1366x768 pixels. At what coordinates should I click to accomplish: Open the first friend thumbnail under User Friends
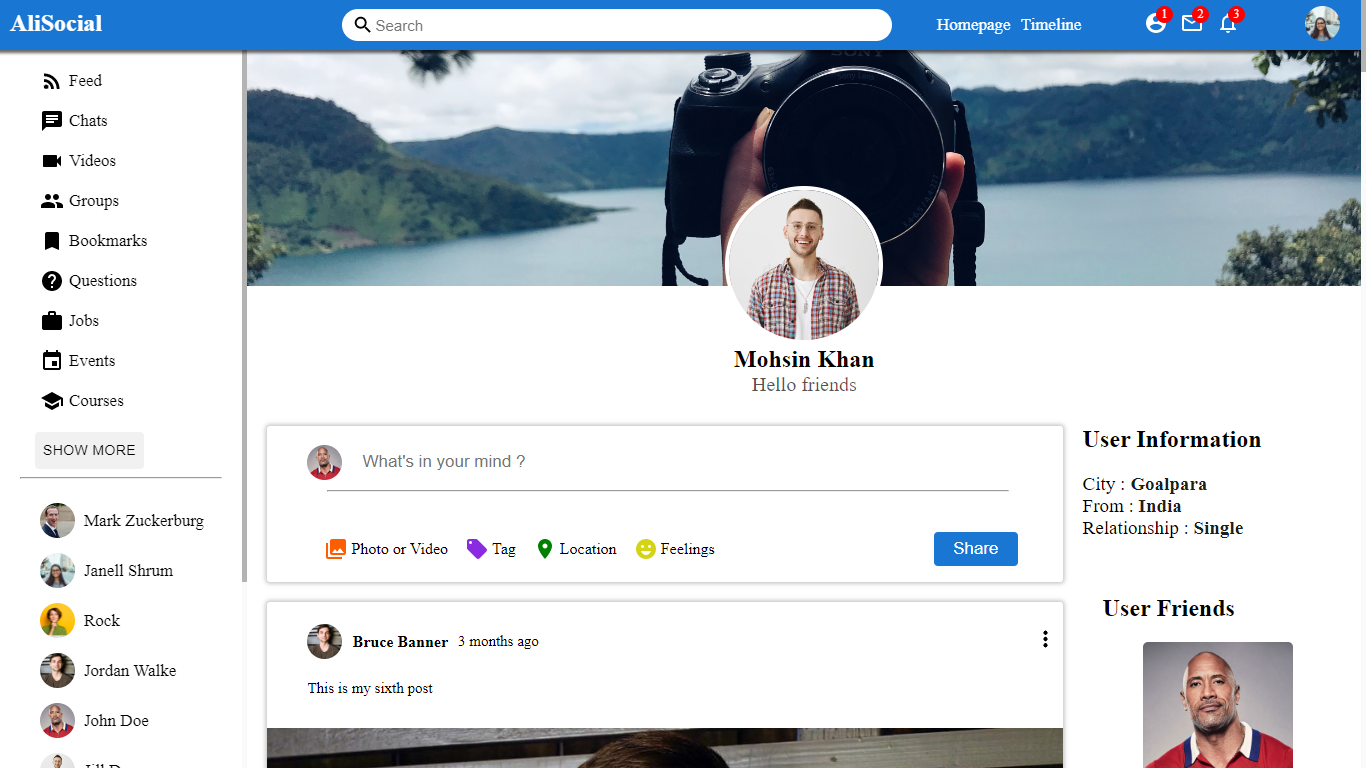coord(1218,706)
